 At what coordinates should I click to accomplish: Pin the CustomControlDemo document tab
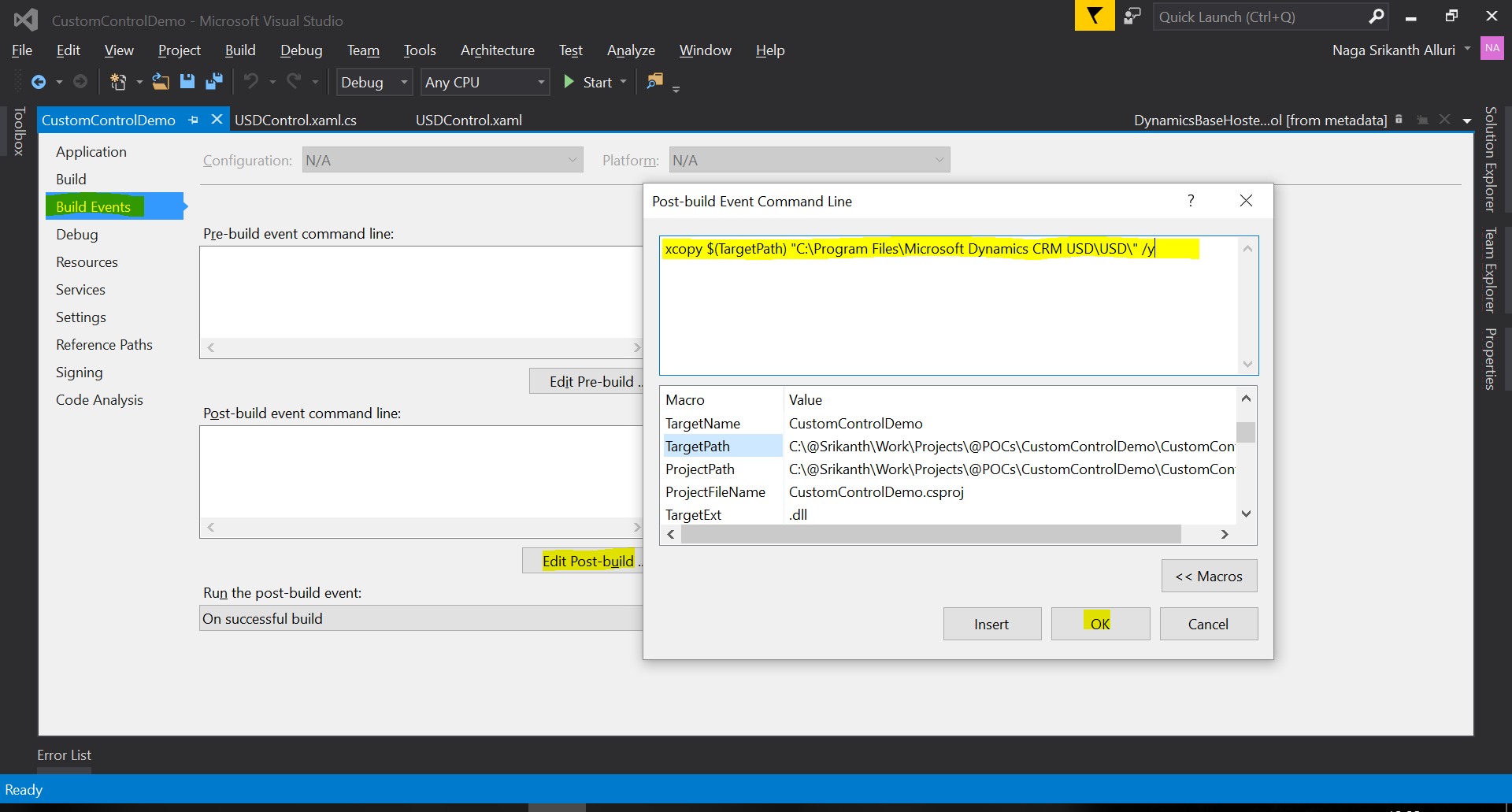point(194,120)
